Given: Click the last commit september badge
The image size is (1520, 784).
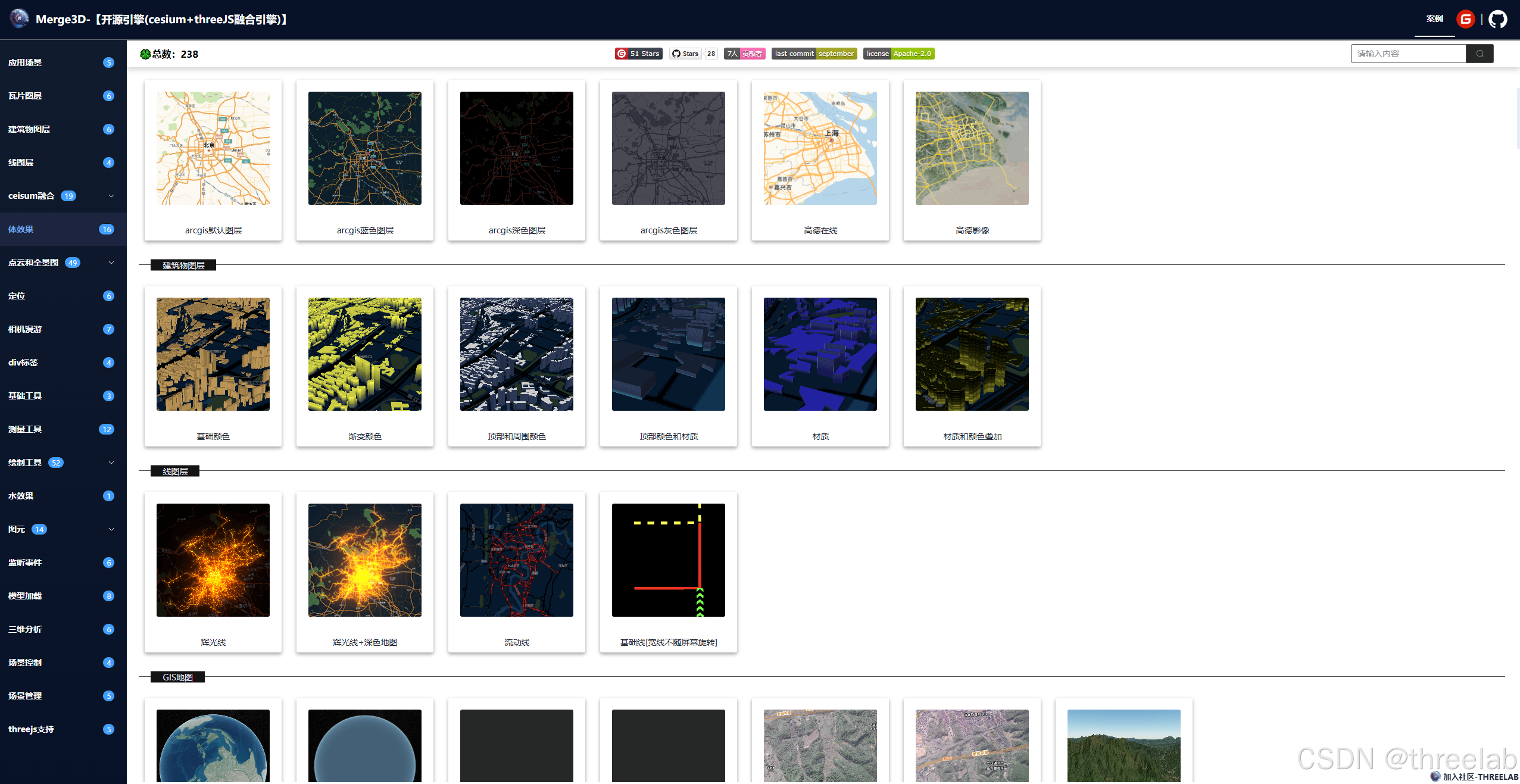Looking at the screenshot, I should point(814,54).
